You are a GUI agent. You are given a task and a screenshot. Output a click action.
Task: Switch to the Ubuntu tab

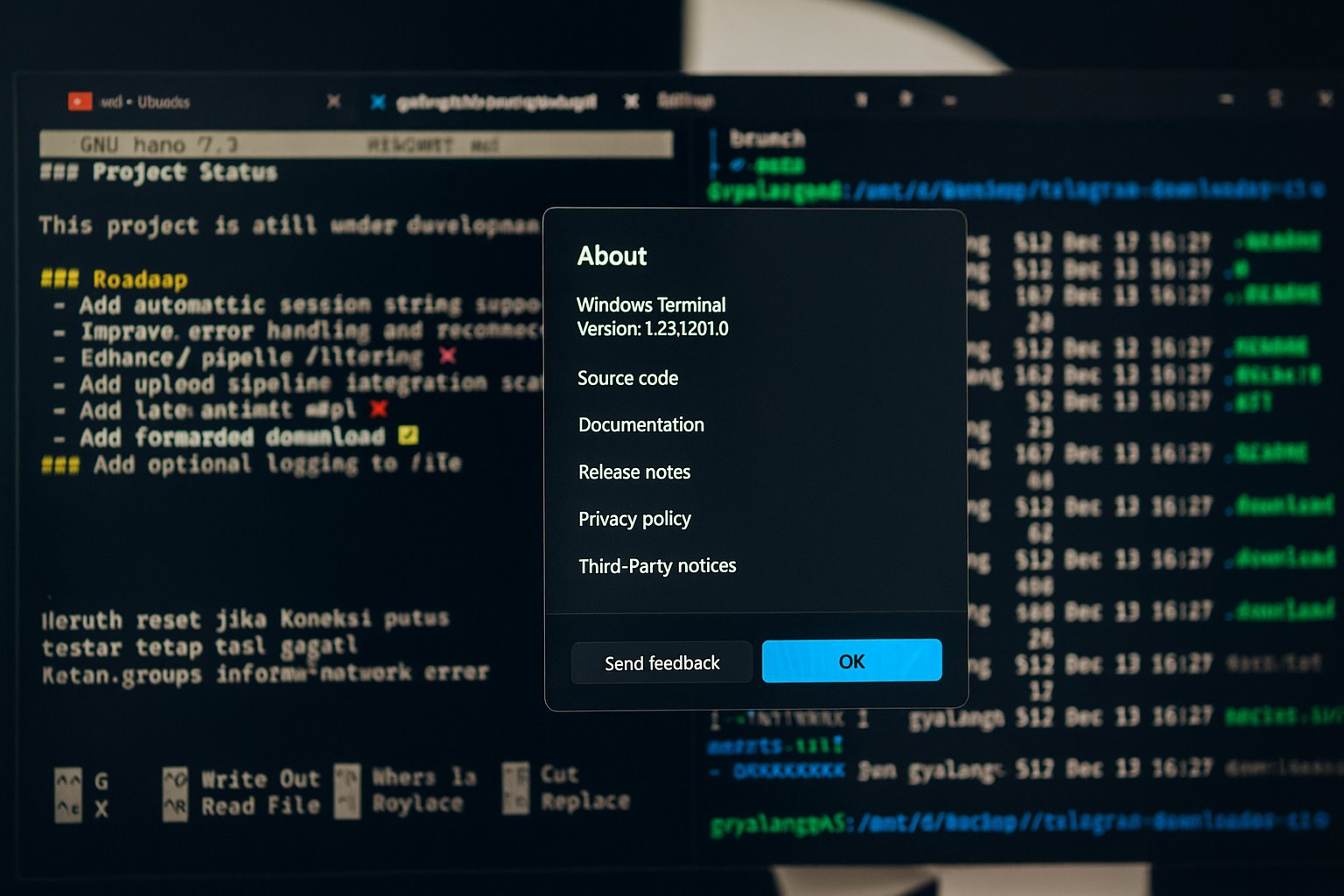[x=145, y=101]
